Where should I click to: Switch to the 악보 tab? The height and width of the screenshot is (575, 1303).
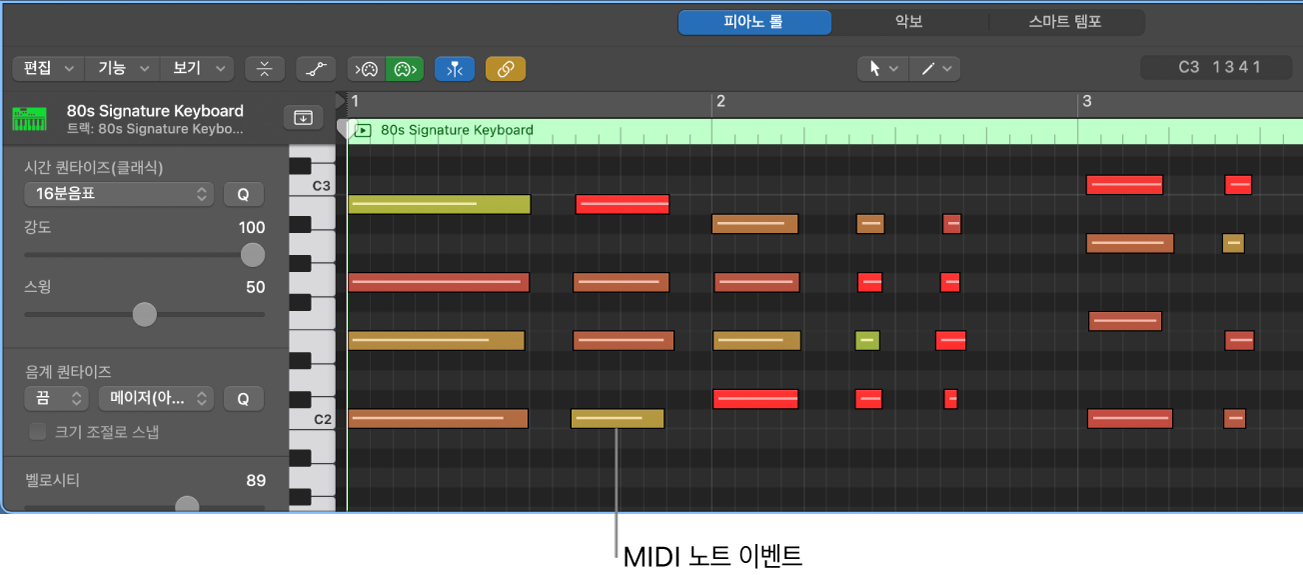(x=910, y=22)
